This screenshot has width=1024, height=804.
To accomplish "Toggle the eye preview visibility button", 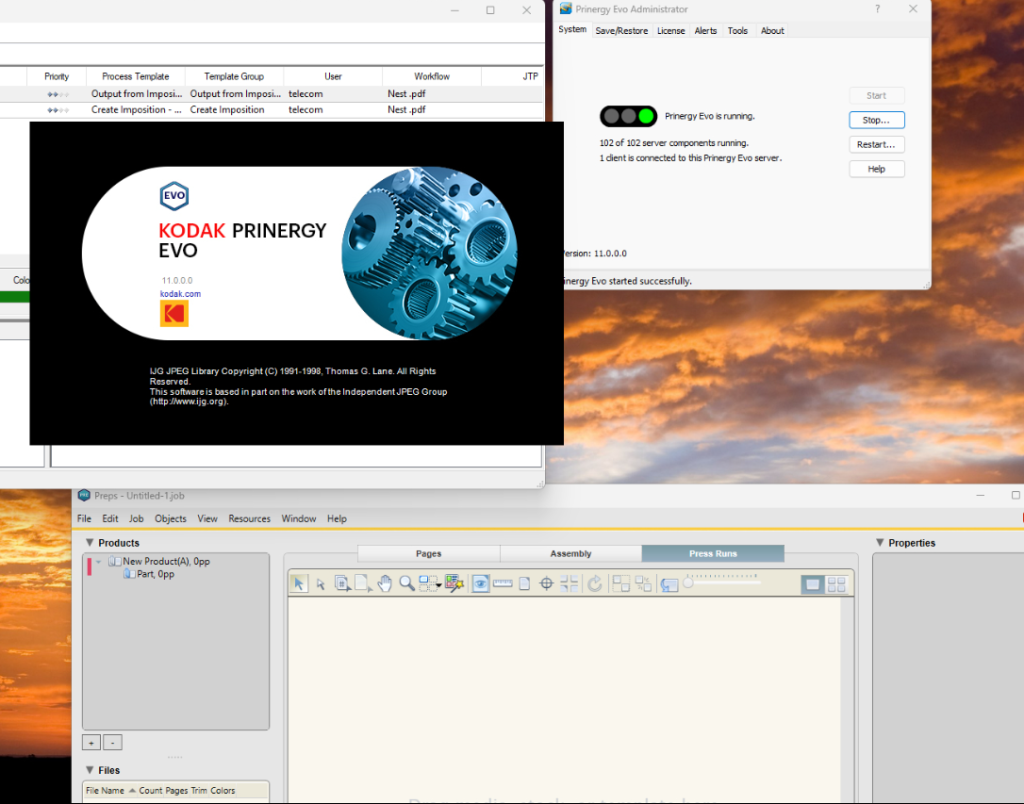I will click(480, 584).
